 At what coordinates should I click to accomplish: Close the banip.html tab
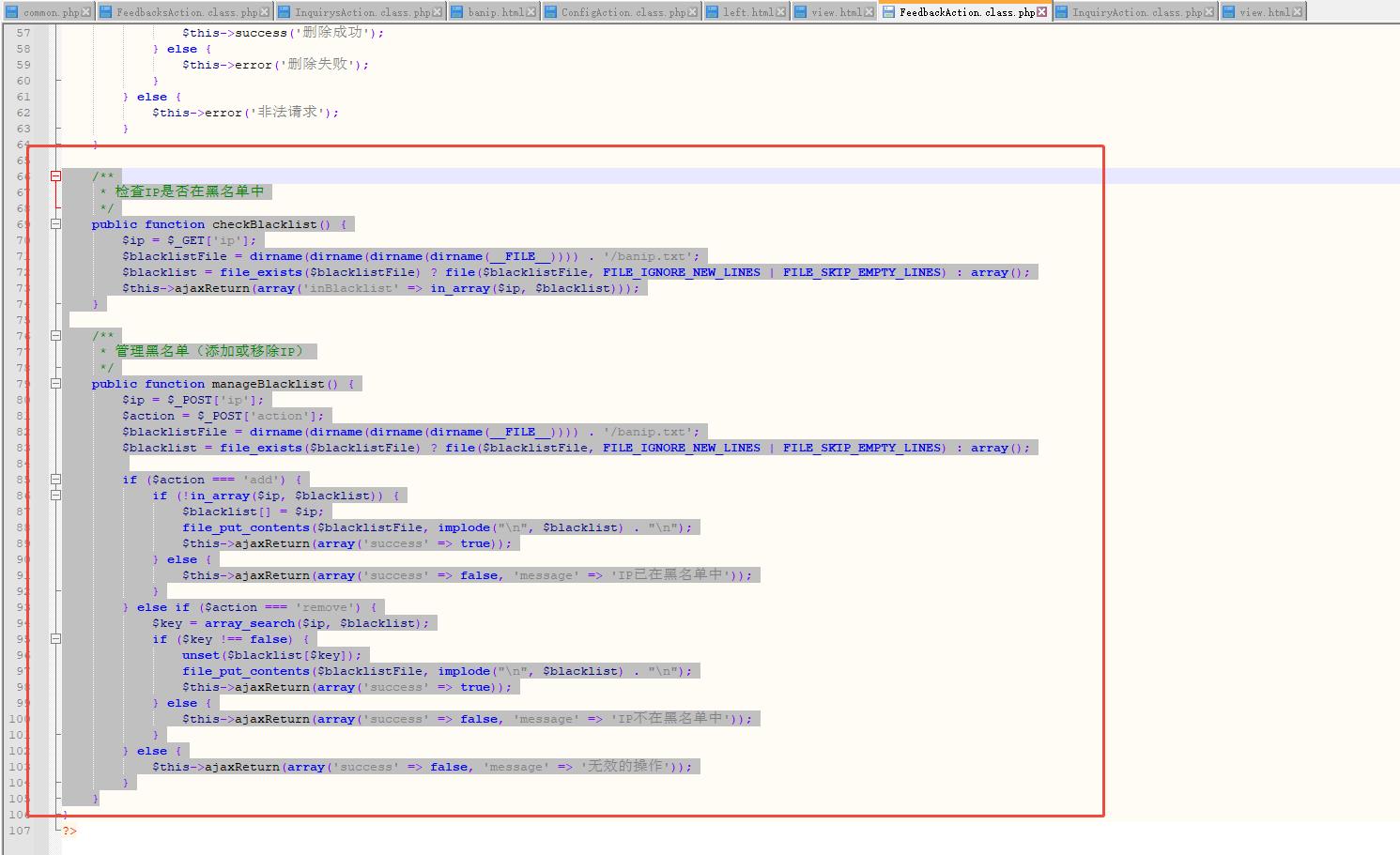531,12
